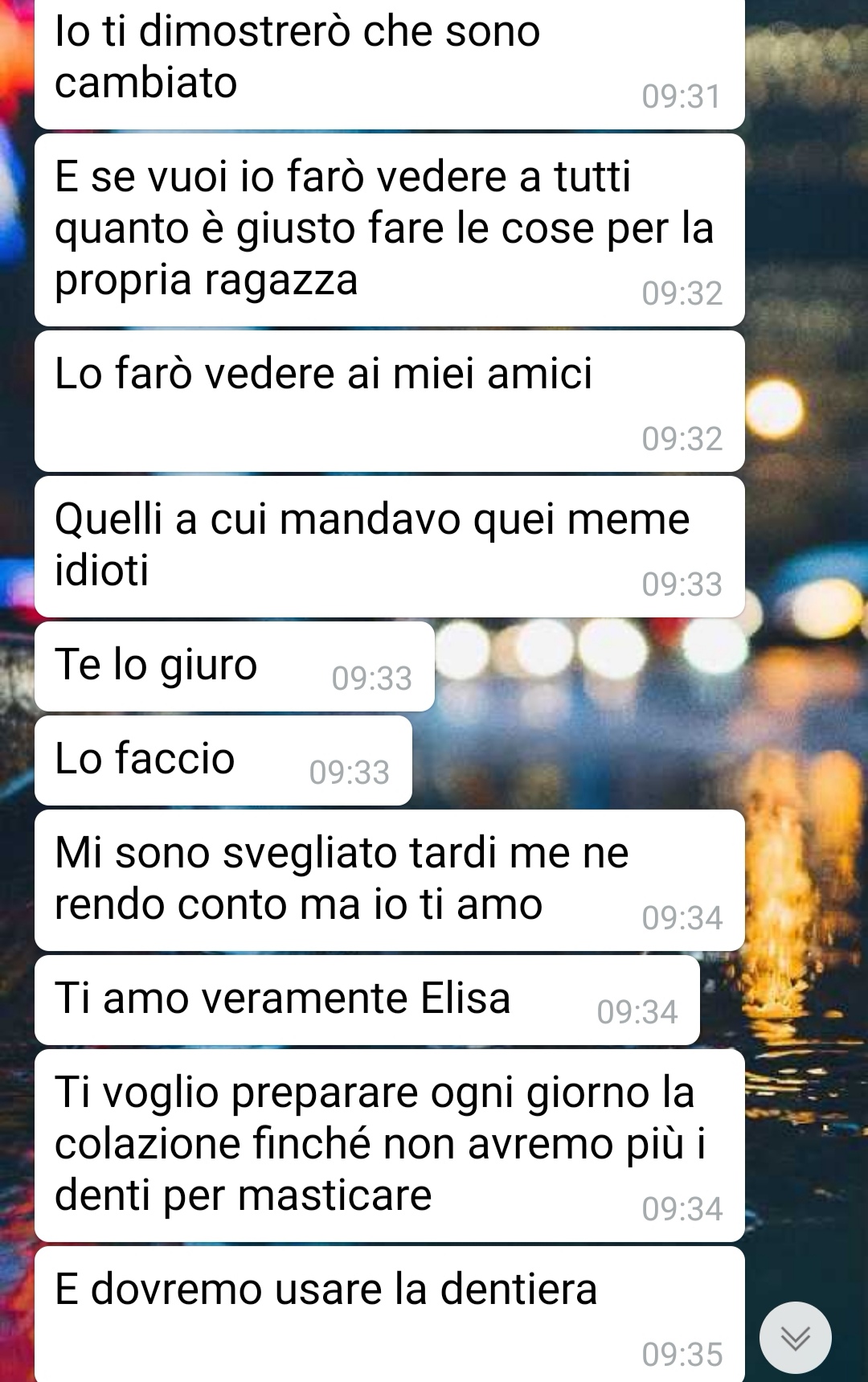Tap the 'Lo faccio' message bubble

(x=223, y=761)
